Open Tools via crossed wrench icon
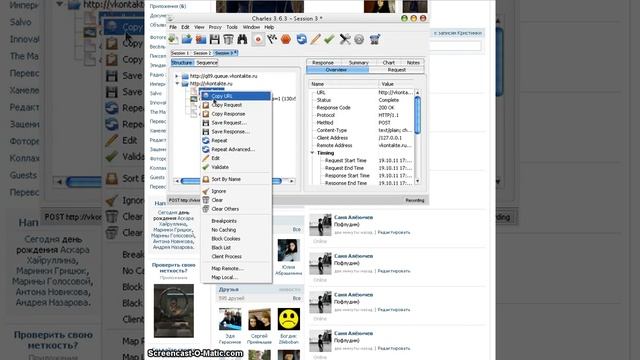 coord(345,39)
